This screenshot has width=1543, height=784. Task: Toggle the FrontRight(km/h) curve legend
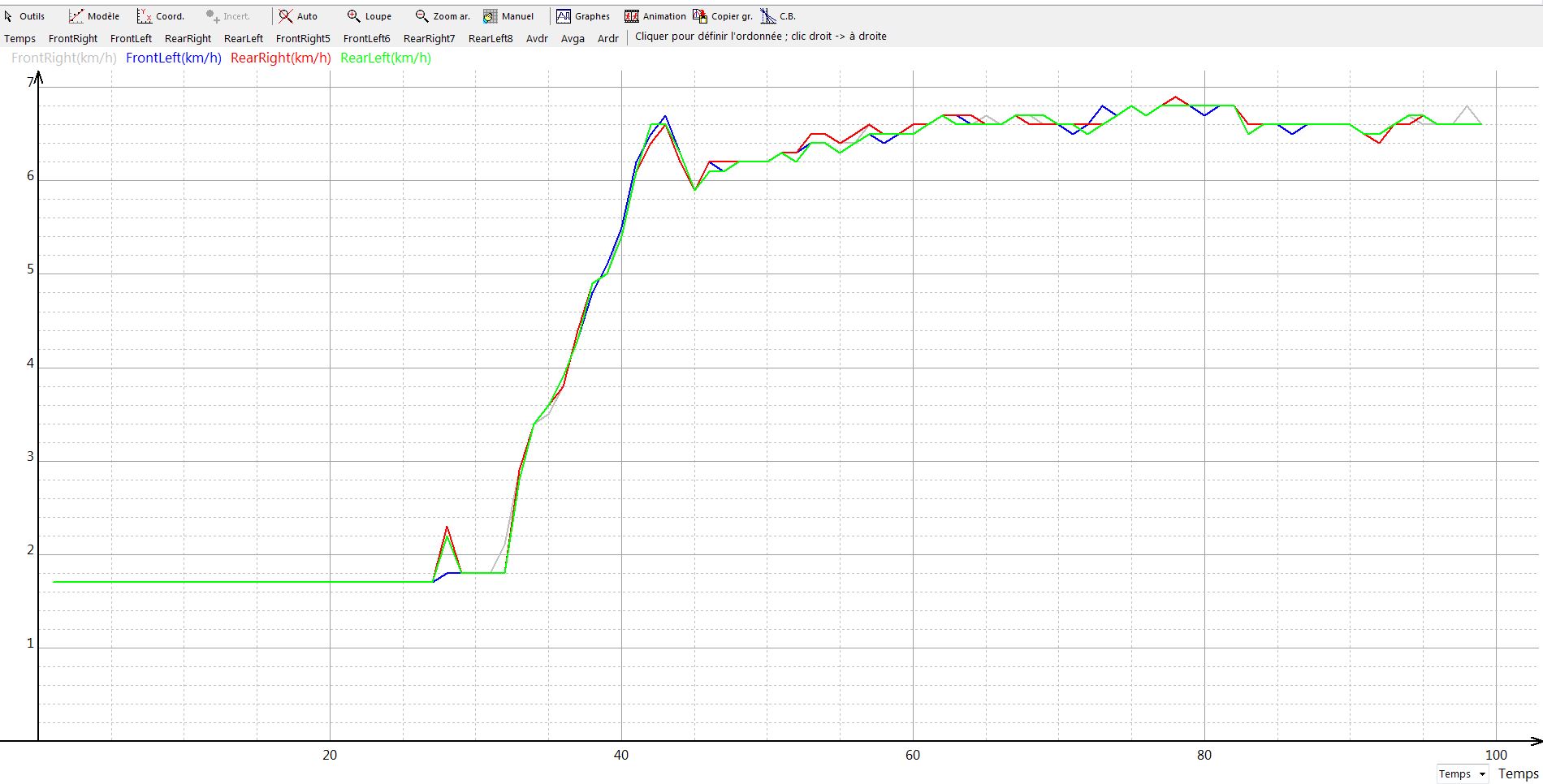coord(64,58)
